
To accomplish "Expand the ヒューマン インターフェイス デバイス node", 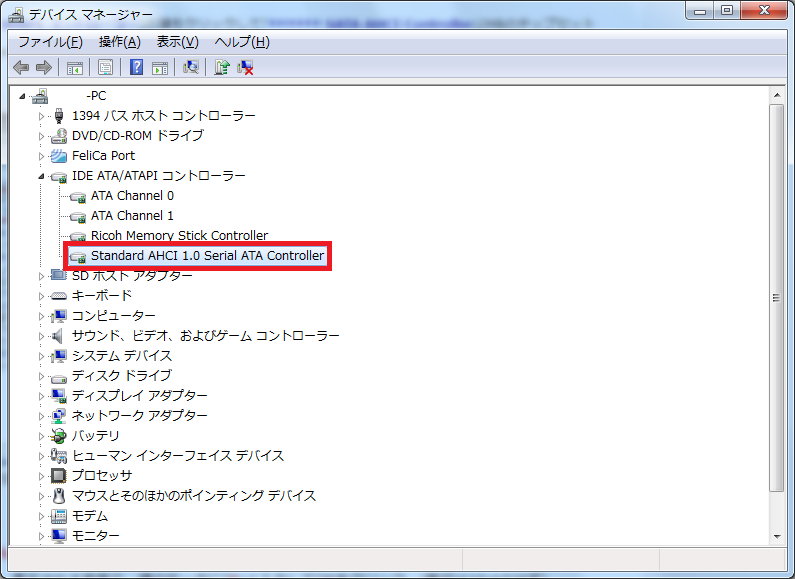I will tap(42, 456).
